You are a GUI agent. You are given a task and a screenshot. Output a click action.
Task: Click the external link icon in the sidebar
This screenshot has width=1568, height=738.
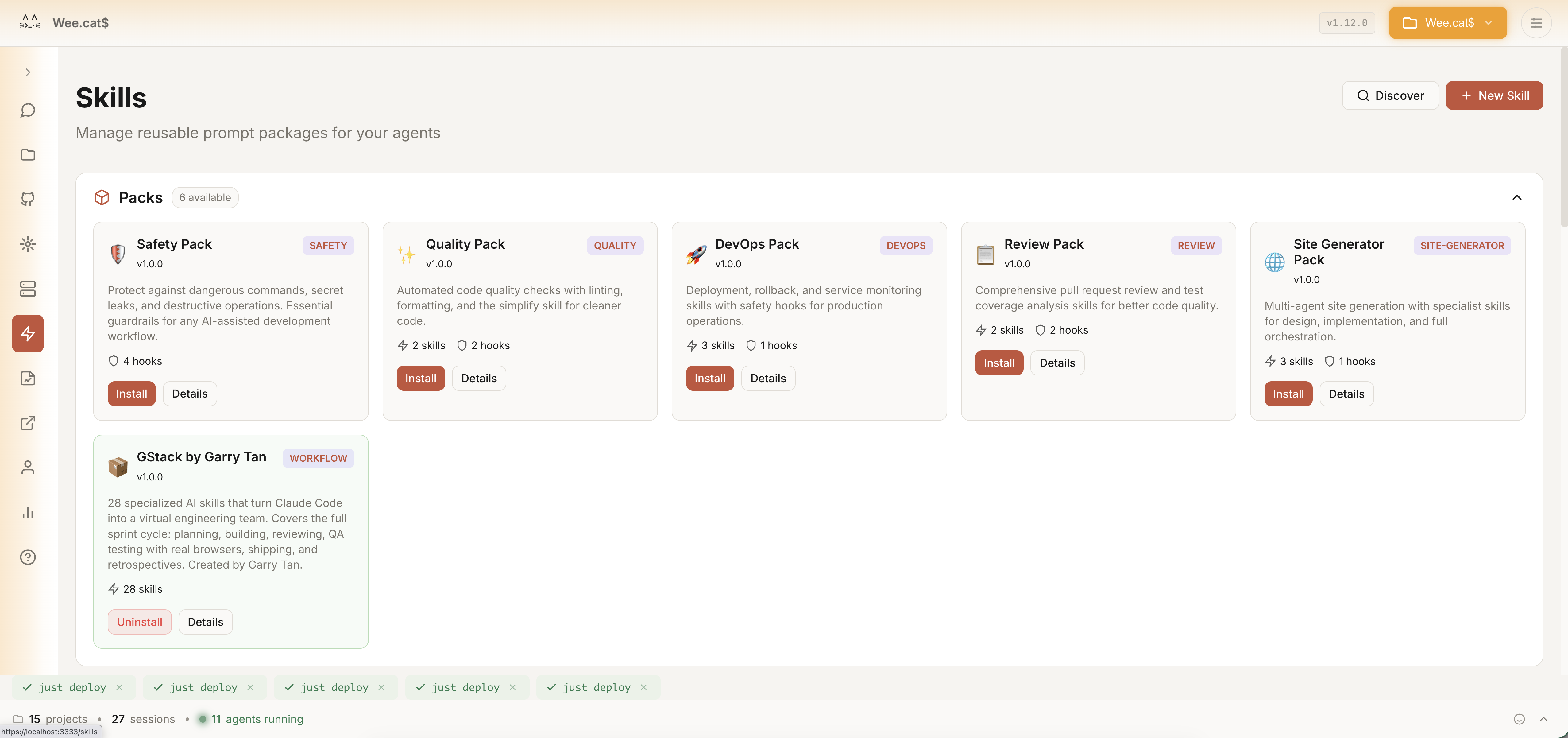pyautogui.click(x=27, y=423)
